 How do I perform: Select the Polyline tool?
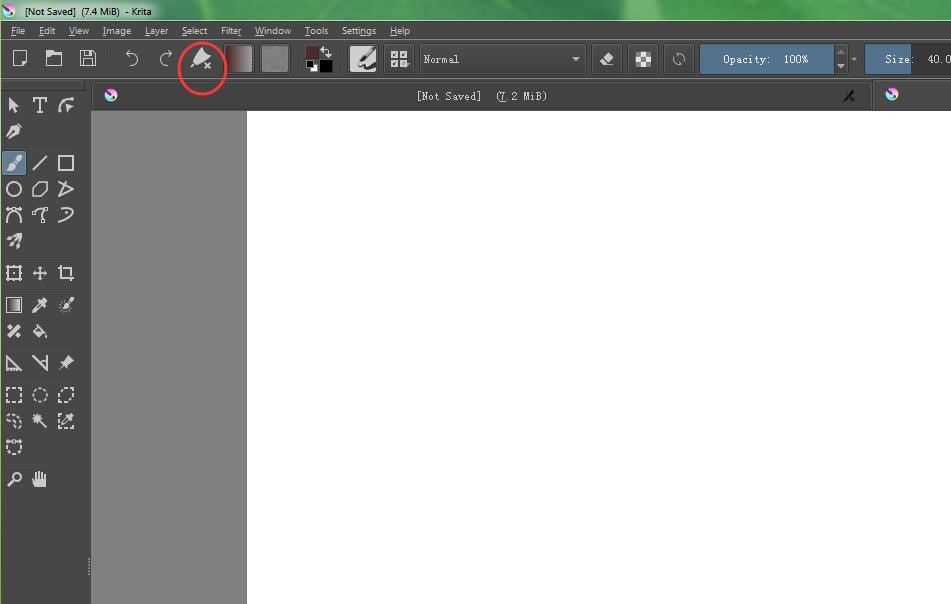click(66, 189)
